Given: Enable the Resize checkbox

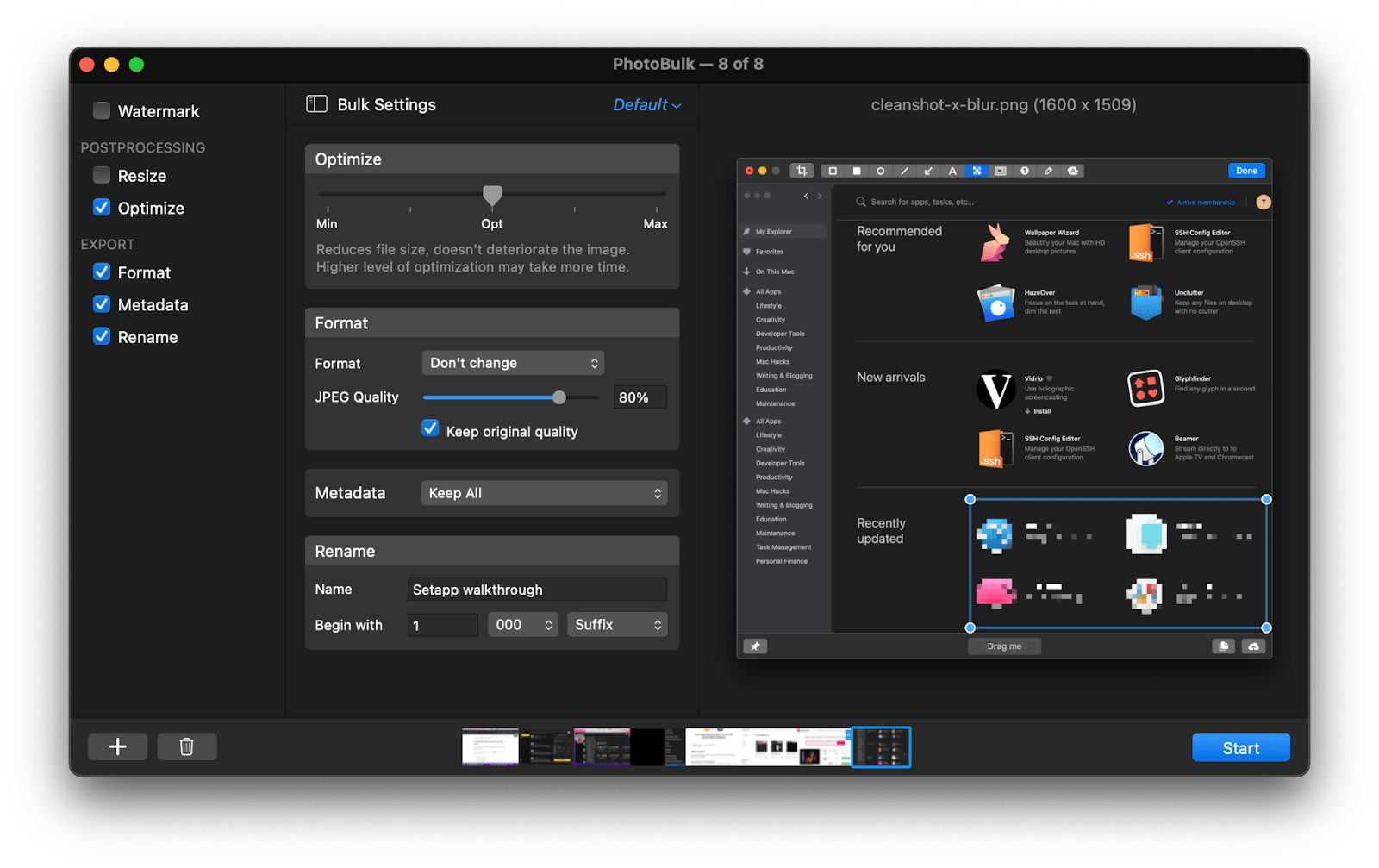Looking at the screenshot, I should coord(102,175).
